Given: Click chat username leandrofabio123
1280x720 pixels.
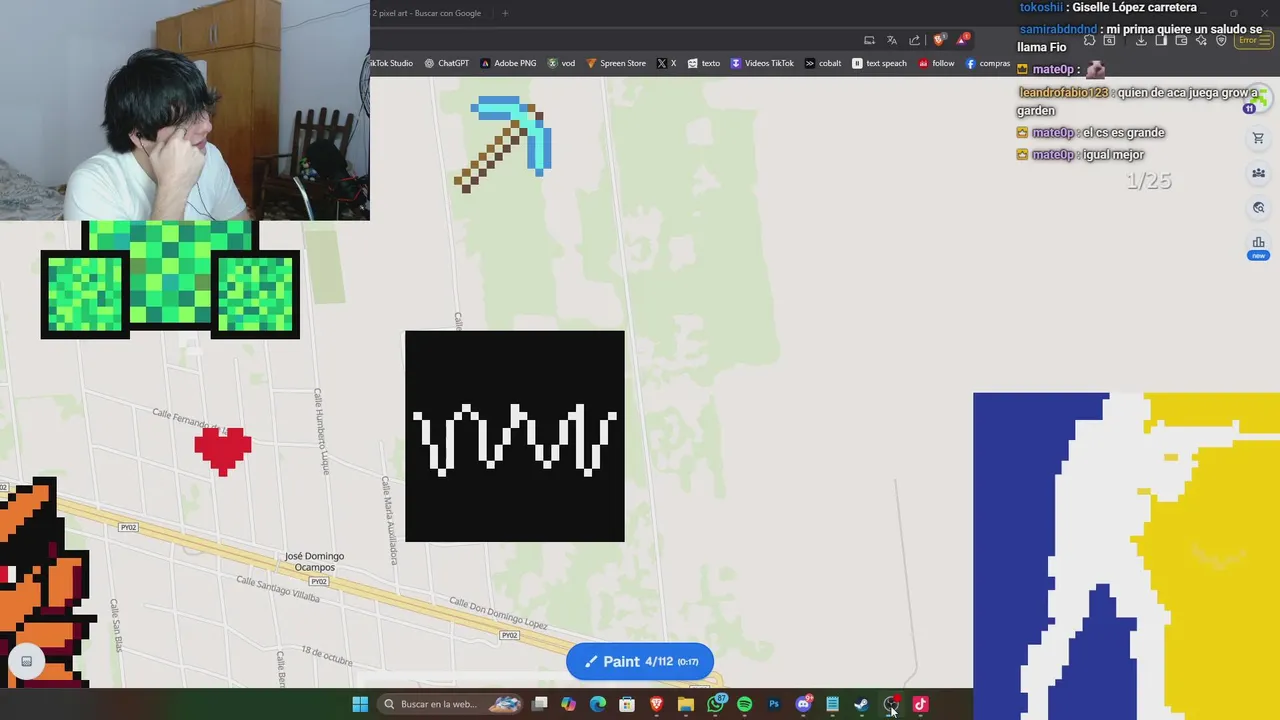Looking at the screenshot, I should (x=1063, y=92).
